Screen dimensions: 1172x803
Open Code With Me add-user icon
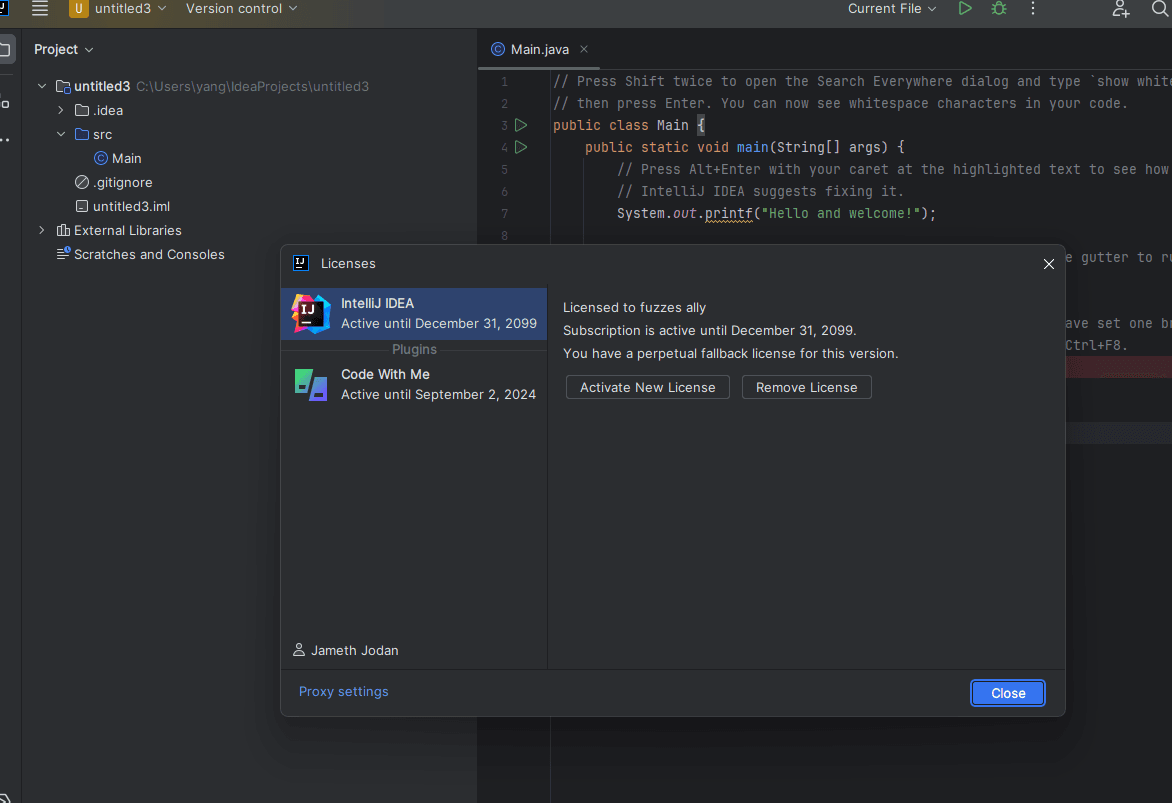[x=1121, y=9]
